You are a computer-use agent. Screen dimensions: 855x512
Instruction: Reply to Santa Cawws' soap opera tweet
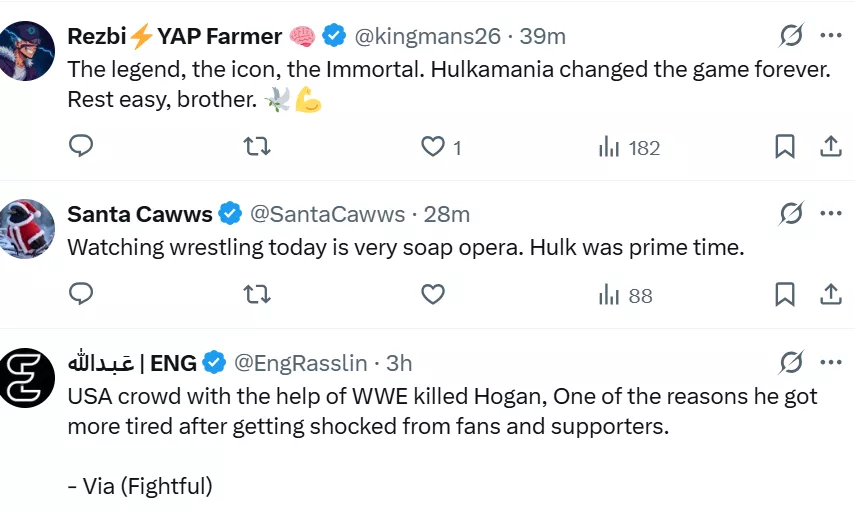point(81,294)
